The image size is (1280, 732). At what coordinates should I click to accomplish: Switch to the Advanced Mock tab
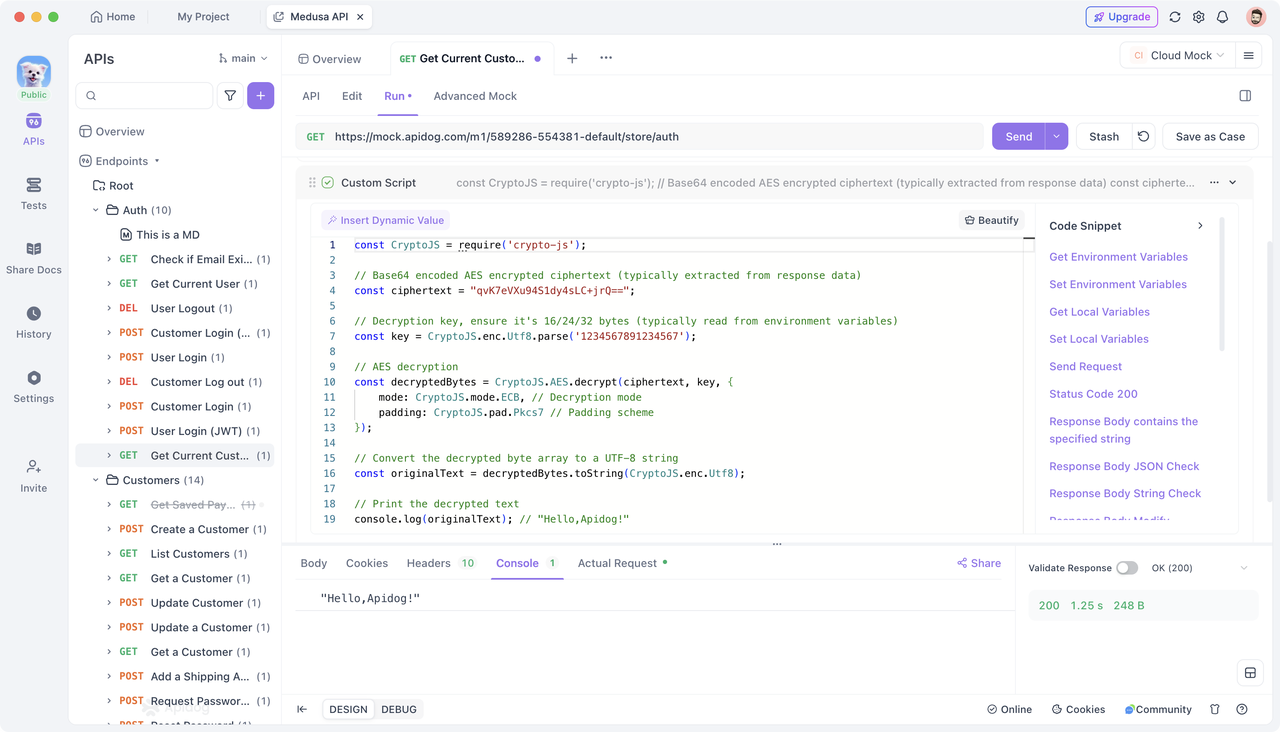click(475, 96)
